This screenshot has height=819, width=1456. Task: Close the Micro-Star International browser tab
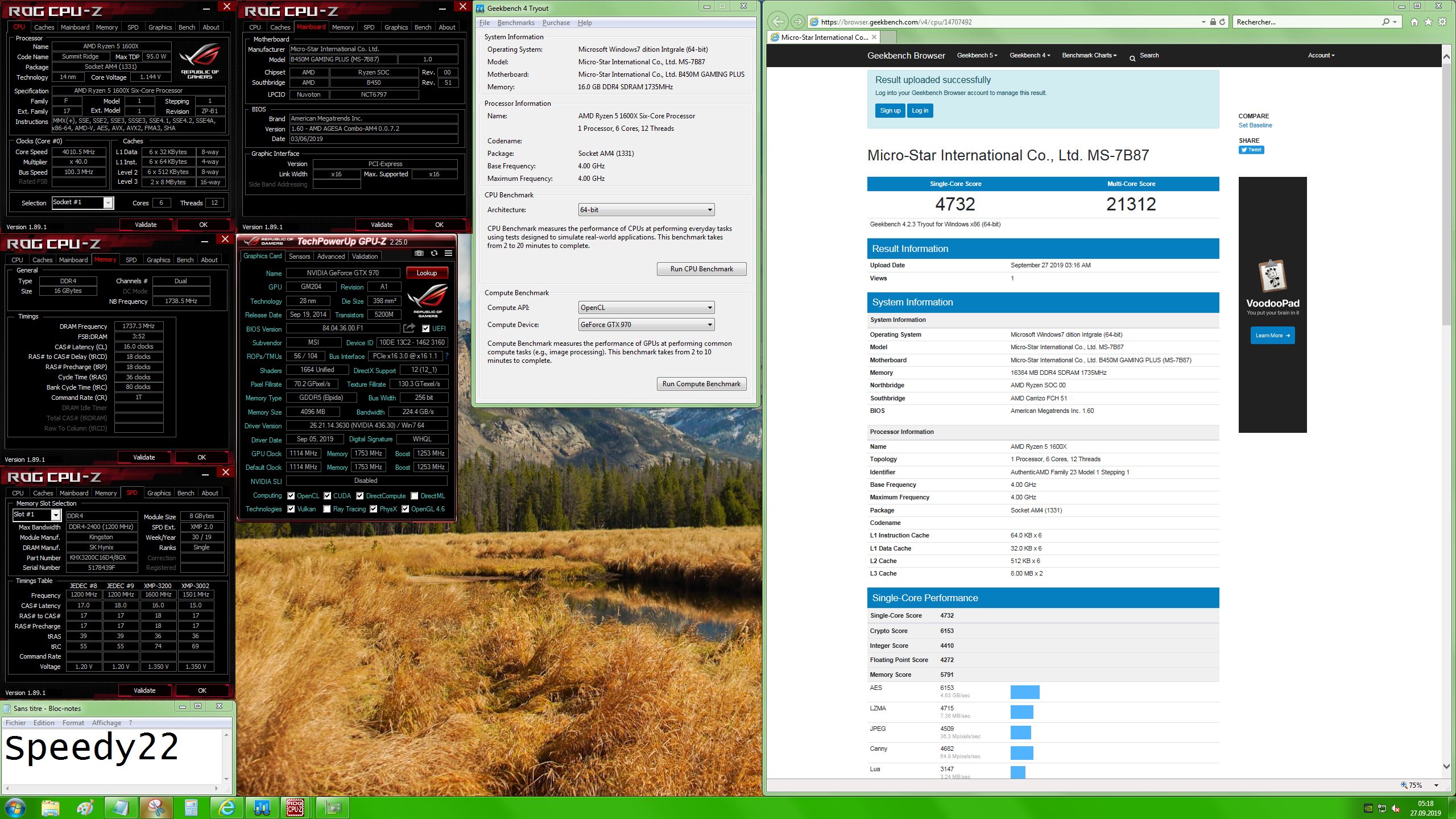tap(874, 37)
